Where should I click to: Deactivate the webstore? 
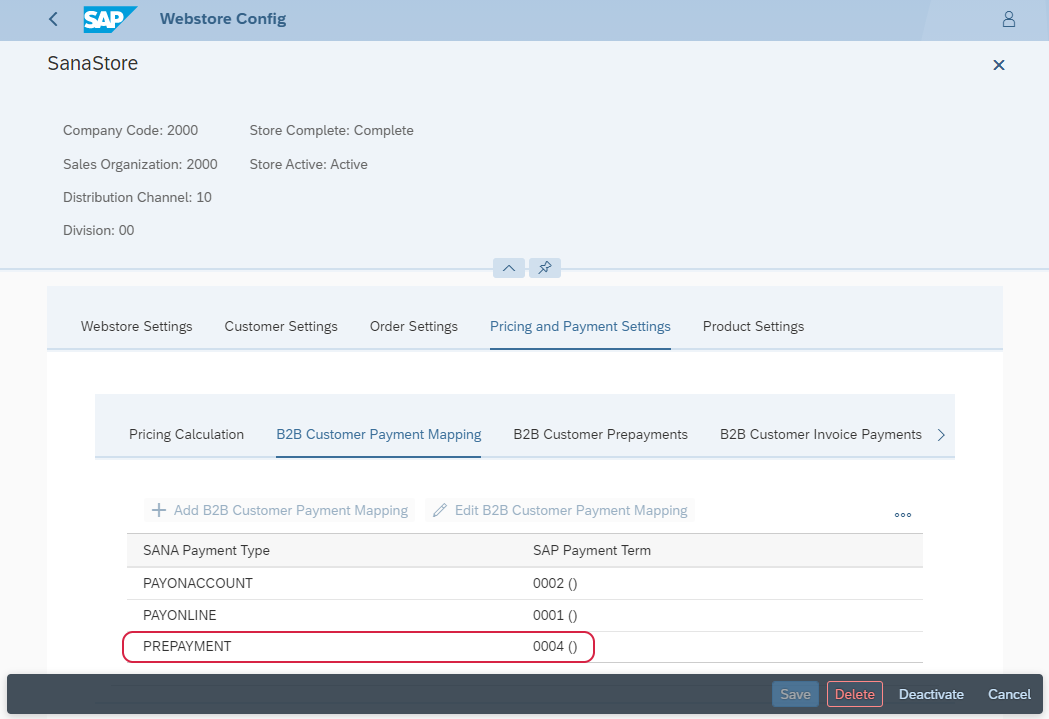(x=931, y=694)
